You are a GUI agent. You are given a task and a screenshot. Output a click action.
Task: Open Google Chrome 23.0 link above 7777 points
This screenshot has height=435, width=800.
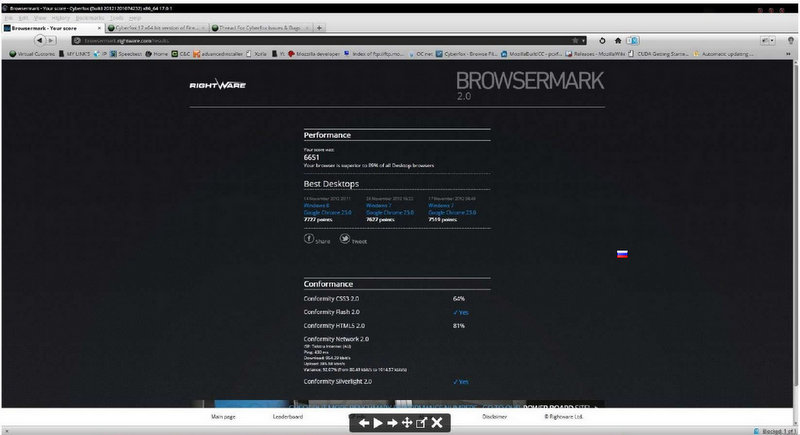pos(328,213)
